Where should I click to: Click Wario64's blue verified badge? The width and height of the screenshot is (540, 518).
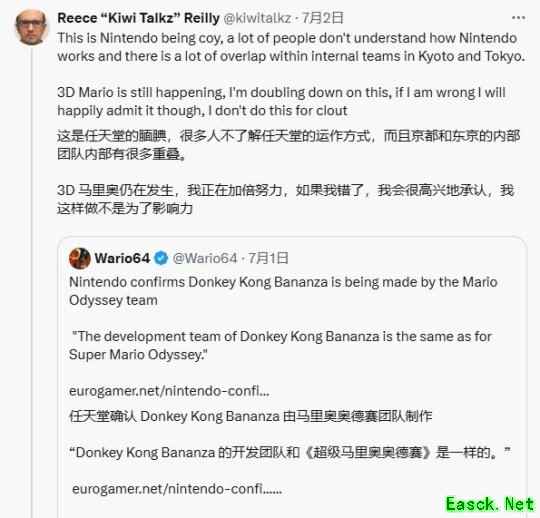161,258
